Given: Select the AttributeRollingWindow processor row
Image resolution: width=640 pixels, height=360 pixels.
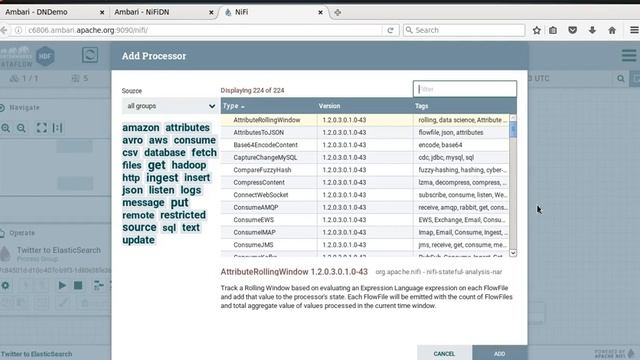Looking at the screenshot, I should click(x=364, y=120).
